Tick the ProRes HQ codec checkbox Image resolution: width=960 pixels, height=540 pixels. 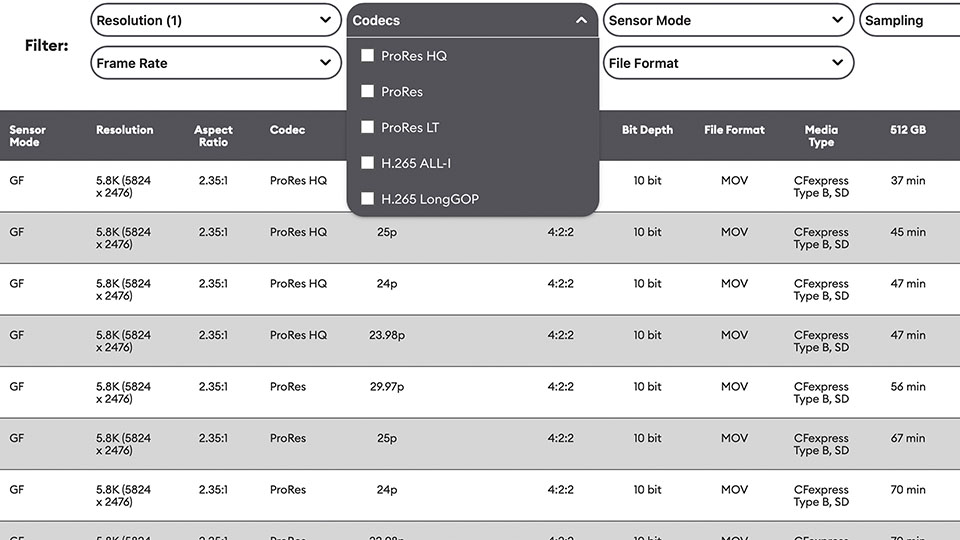367,56
